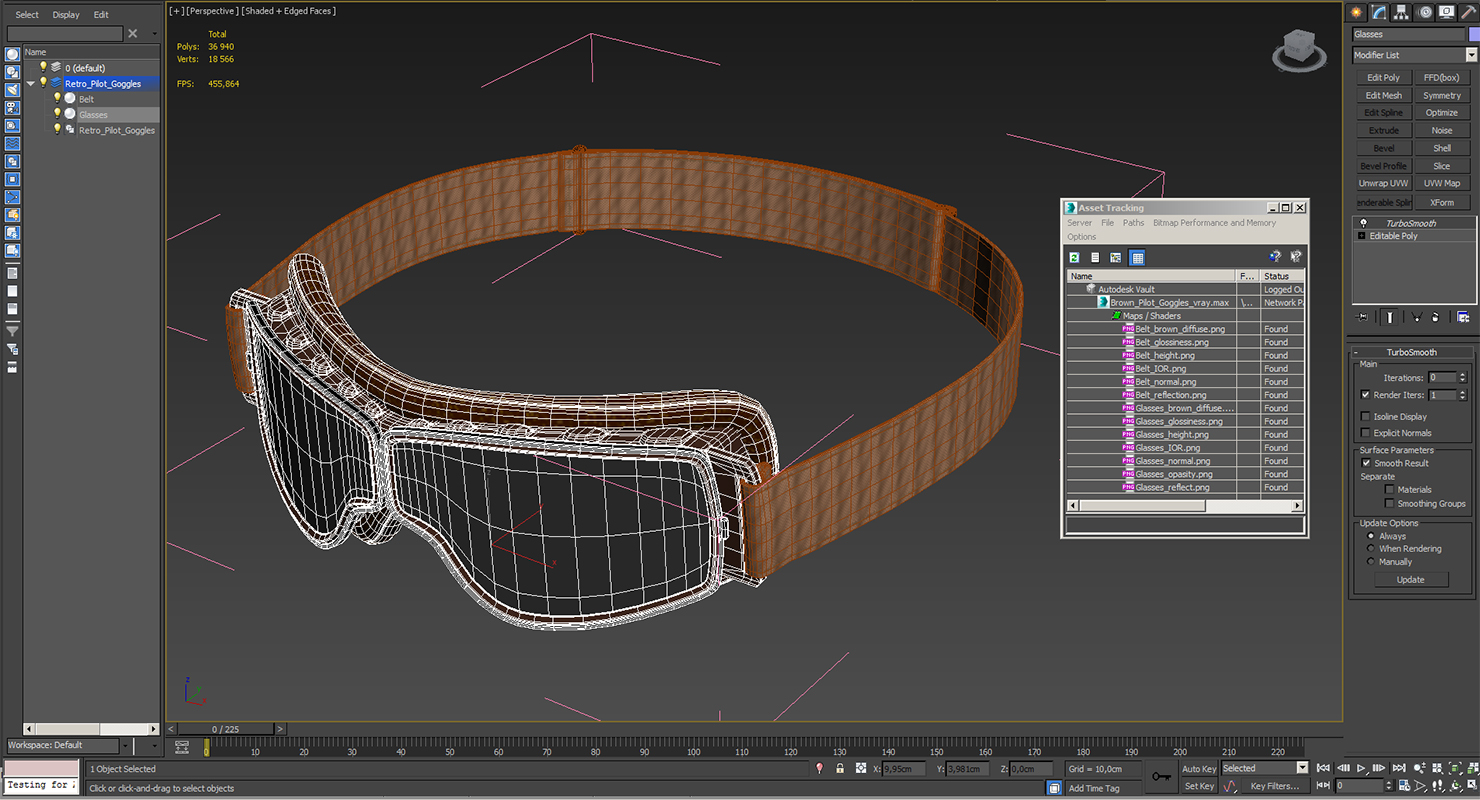Click the Iterations spinner arrows
1480x800 pixels.
(x=1464, y=378)
